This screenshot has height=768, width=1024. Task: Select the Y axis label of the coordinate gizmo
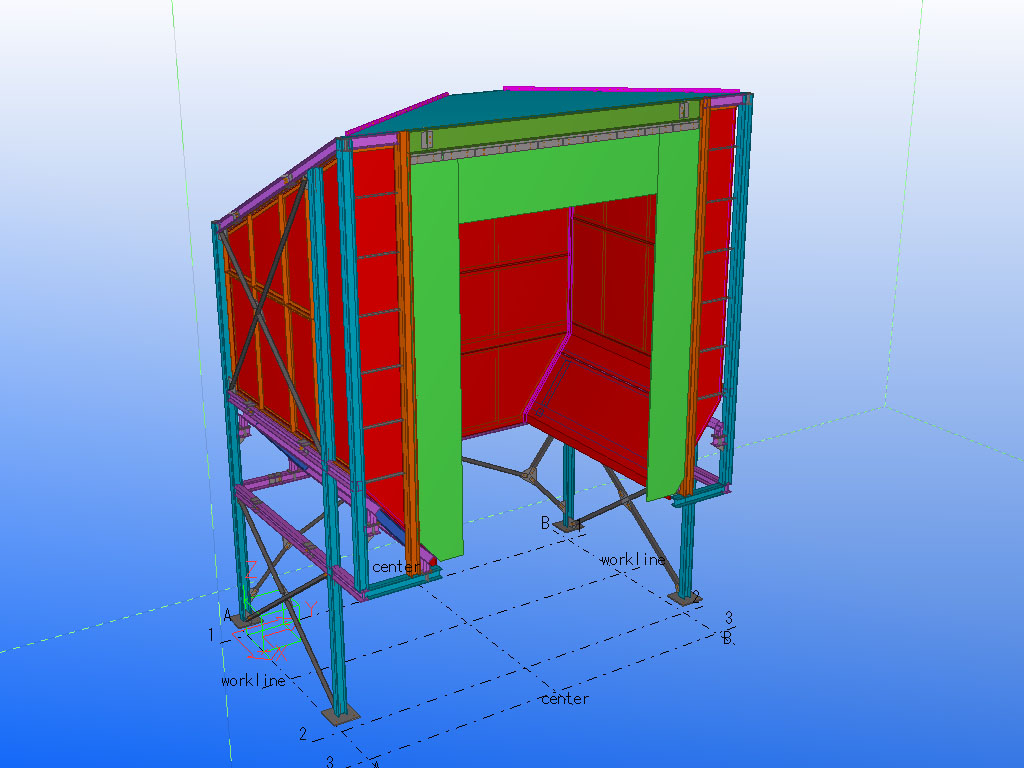(311, 609)
